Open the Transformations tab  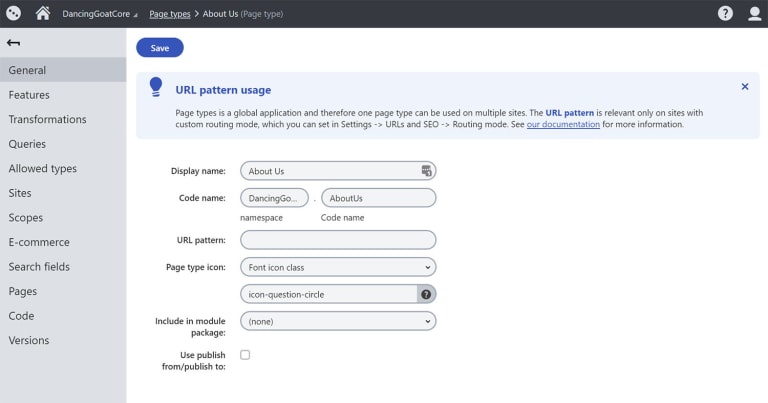tap(47, 119)
